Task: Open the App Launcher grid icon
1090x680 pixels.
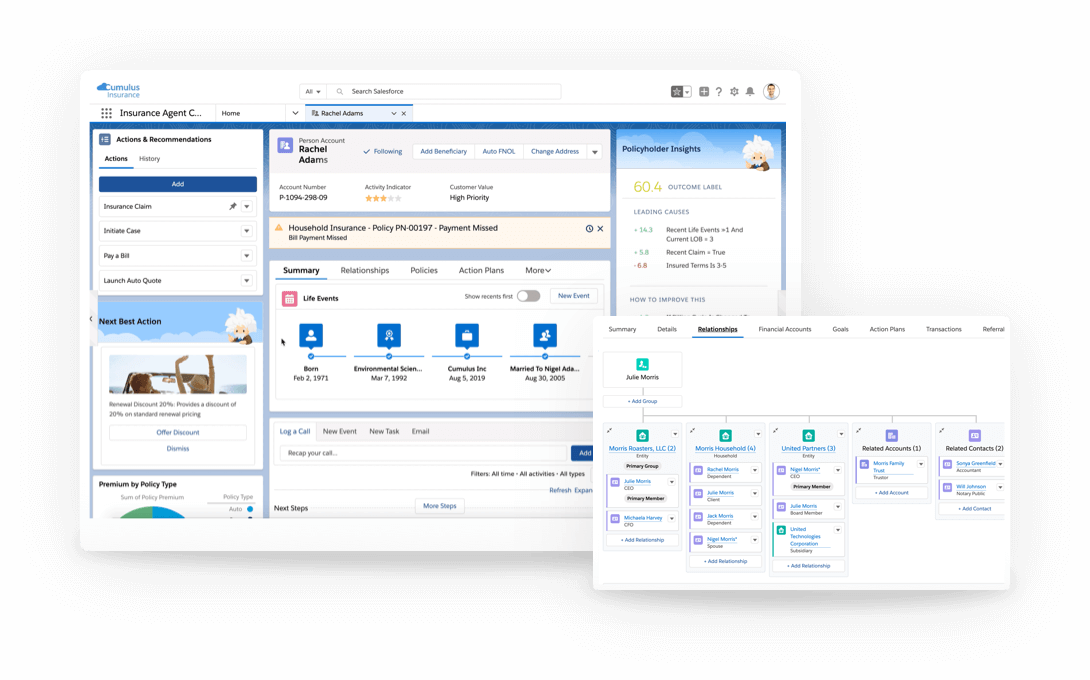Action: click(x=106, y=114)
